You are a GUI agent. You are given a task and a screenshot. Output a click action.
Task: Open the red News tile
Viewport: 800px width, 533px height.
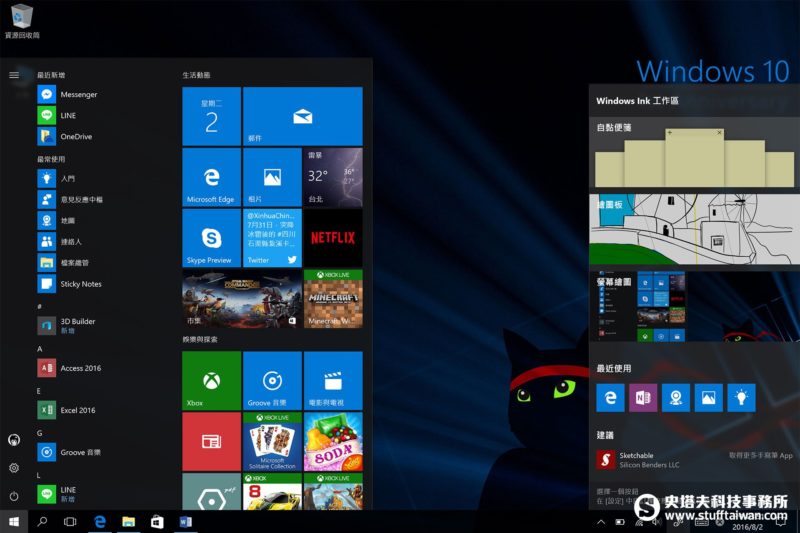(211, 442)
